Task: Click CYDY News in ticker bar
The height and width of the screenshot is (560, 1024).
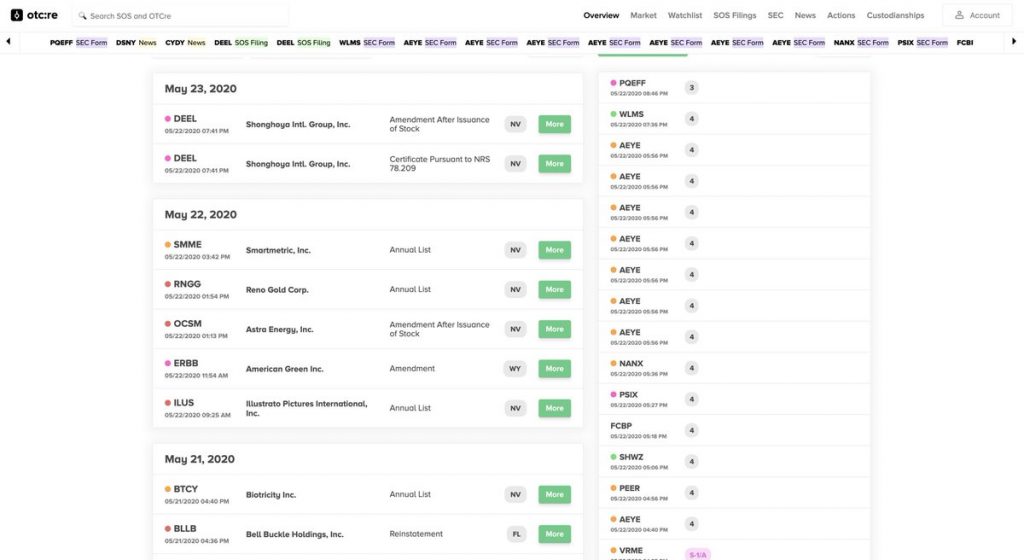Action: tap(185, 42)
